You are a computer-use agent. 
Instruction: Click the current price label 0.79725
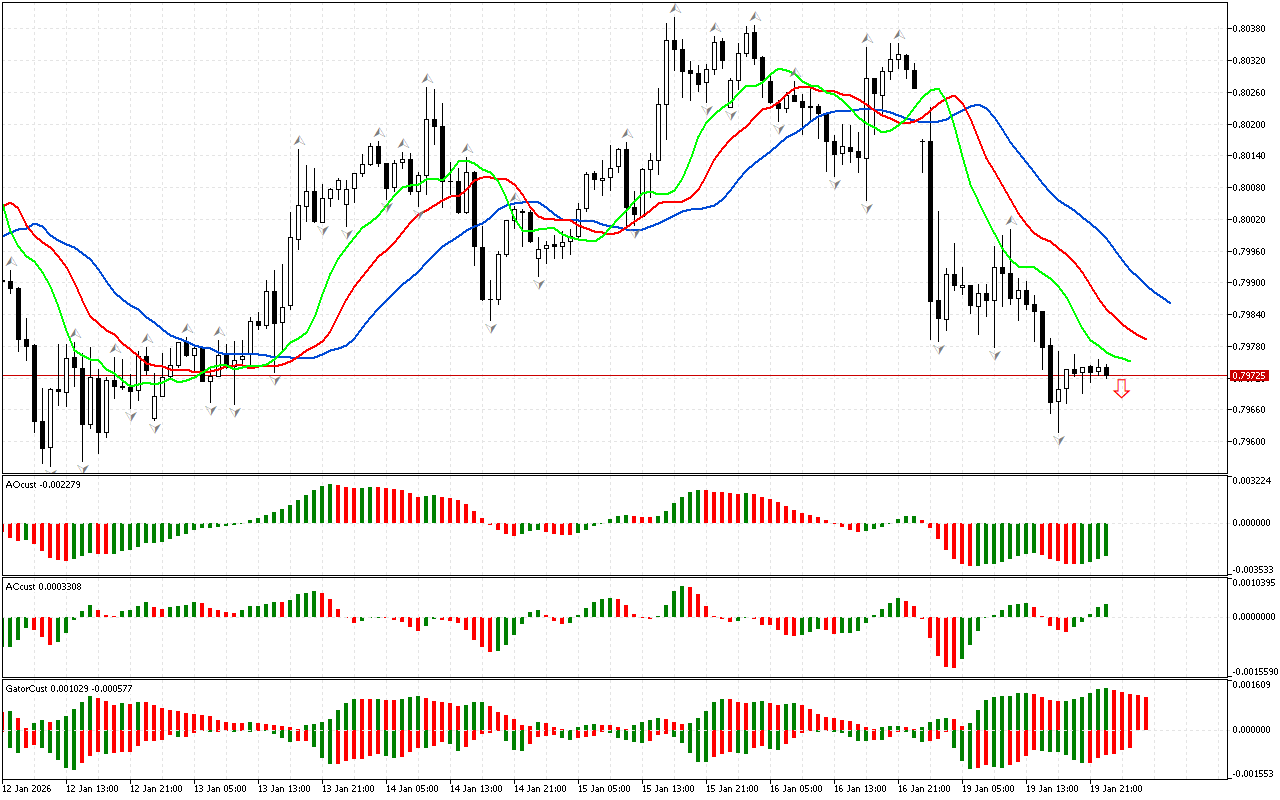click(1249, 376)
